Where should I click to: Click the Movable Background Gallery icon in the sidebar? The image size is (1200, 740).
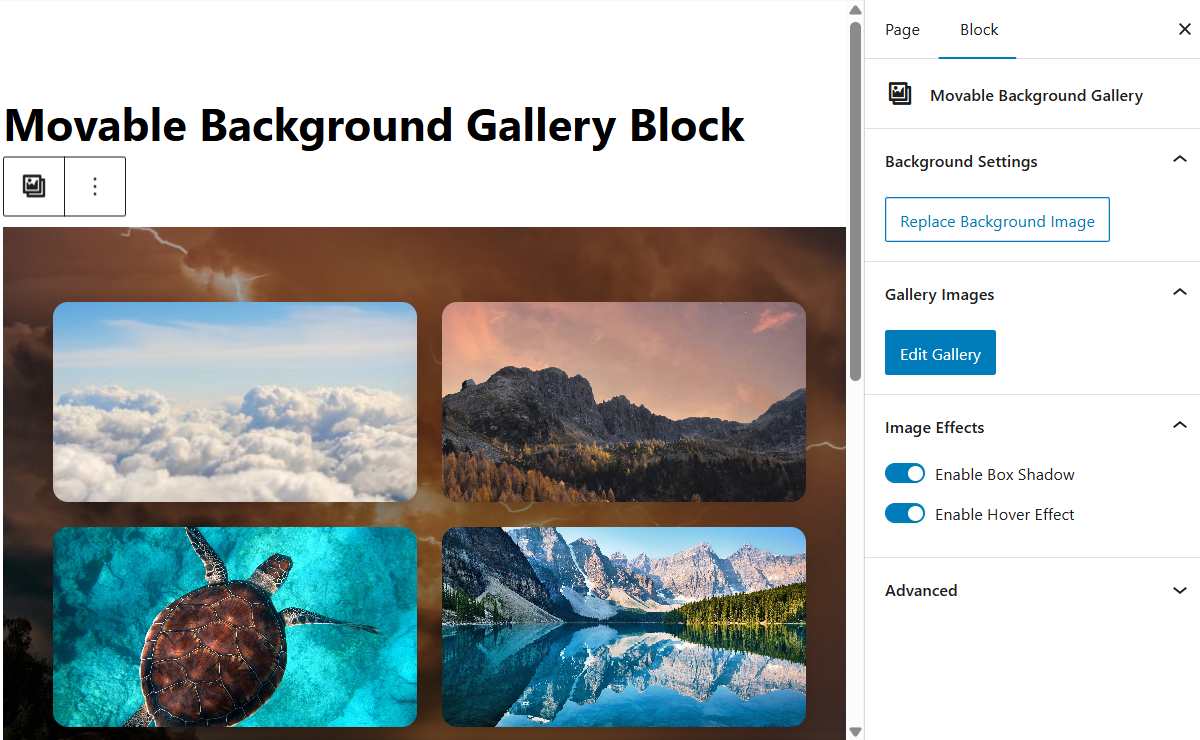point(900,95)
